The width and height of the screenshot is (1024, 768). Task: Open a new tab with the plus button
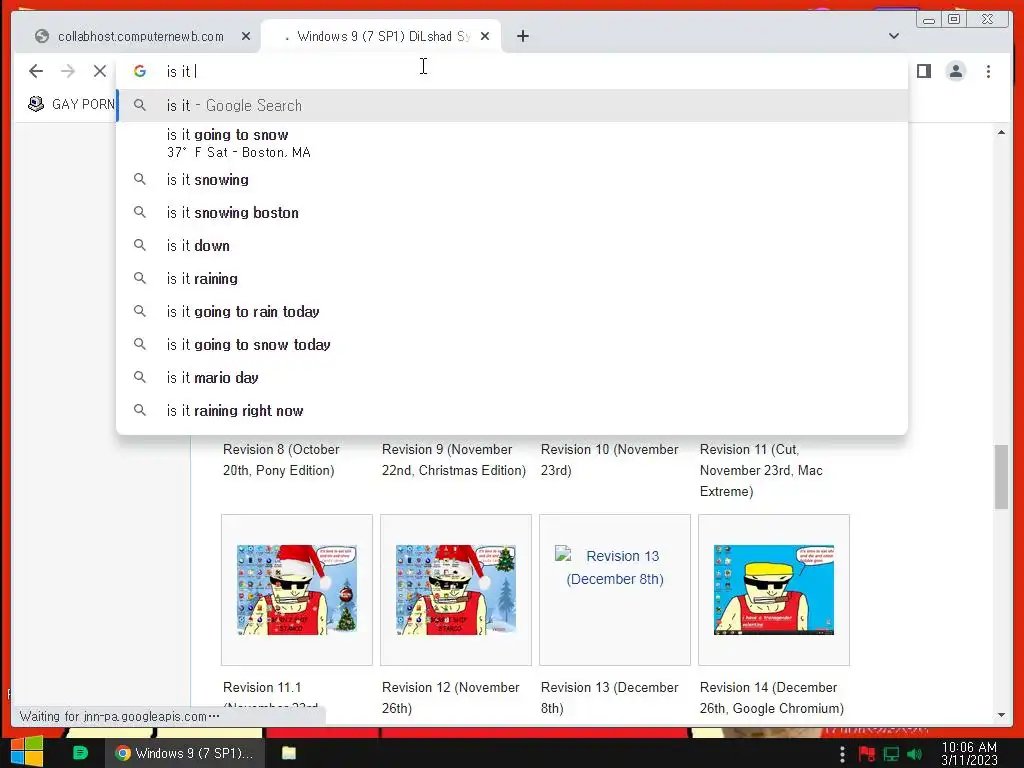pyautogui.click(x=522, y=37)
